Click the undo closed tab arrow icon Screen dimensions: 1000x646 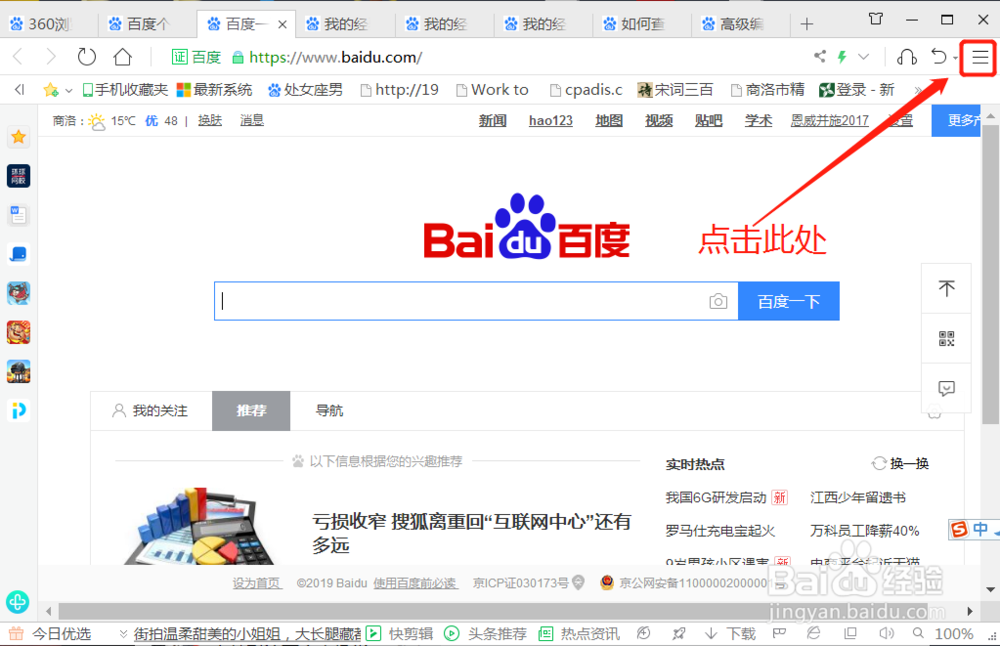click(x=939, y=57)
